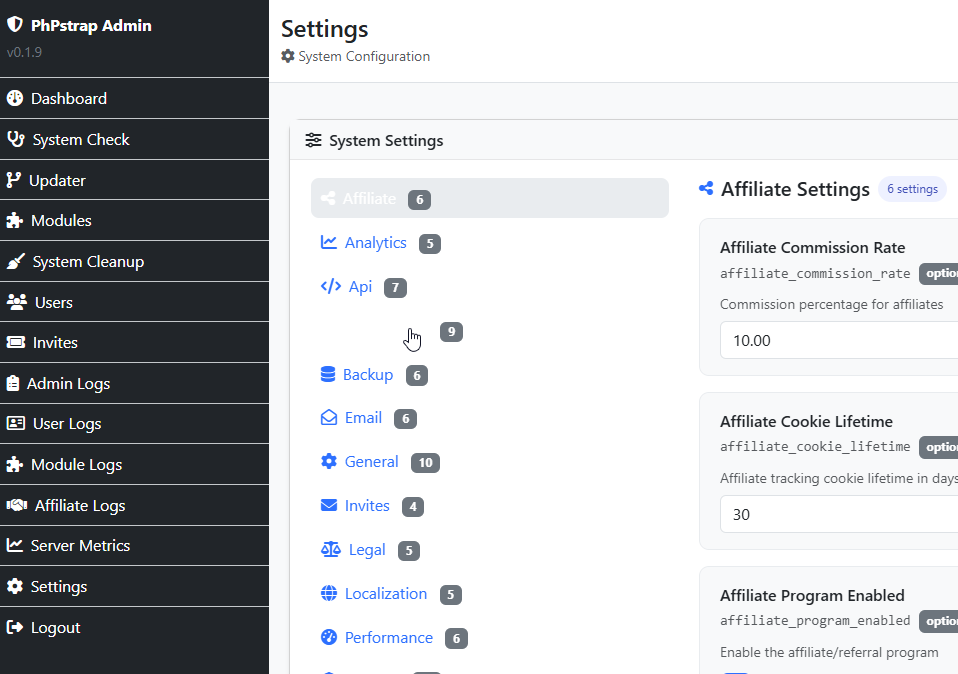Navigate to Users in the sidebar
The height and width of the screenshot is (674, 958).
coord(134,302)
